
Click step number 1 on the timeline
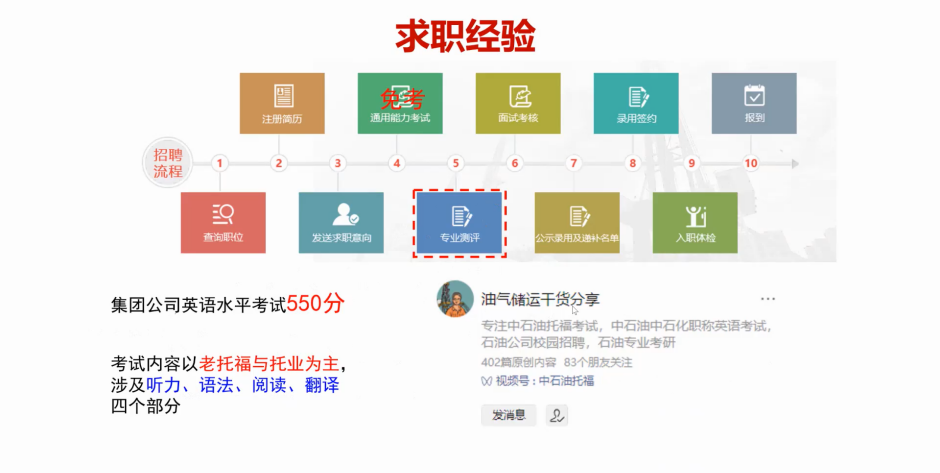coord(220,163)
